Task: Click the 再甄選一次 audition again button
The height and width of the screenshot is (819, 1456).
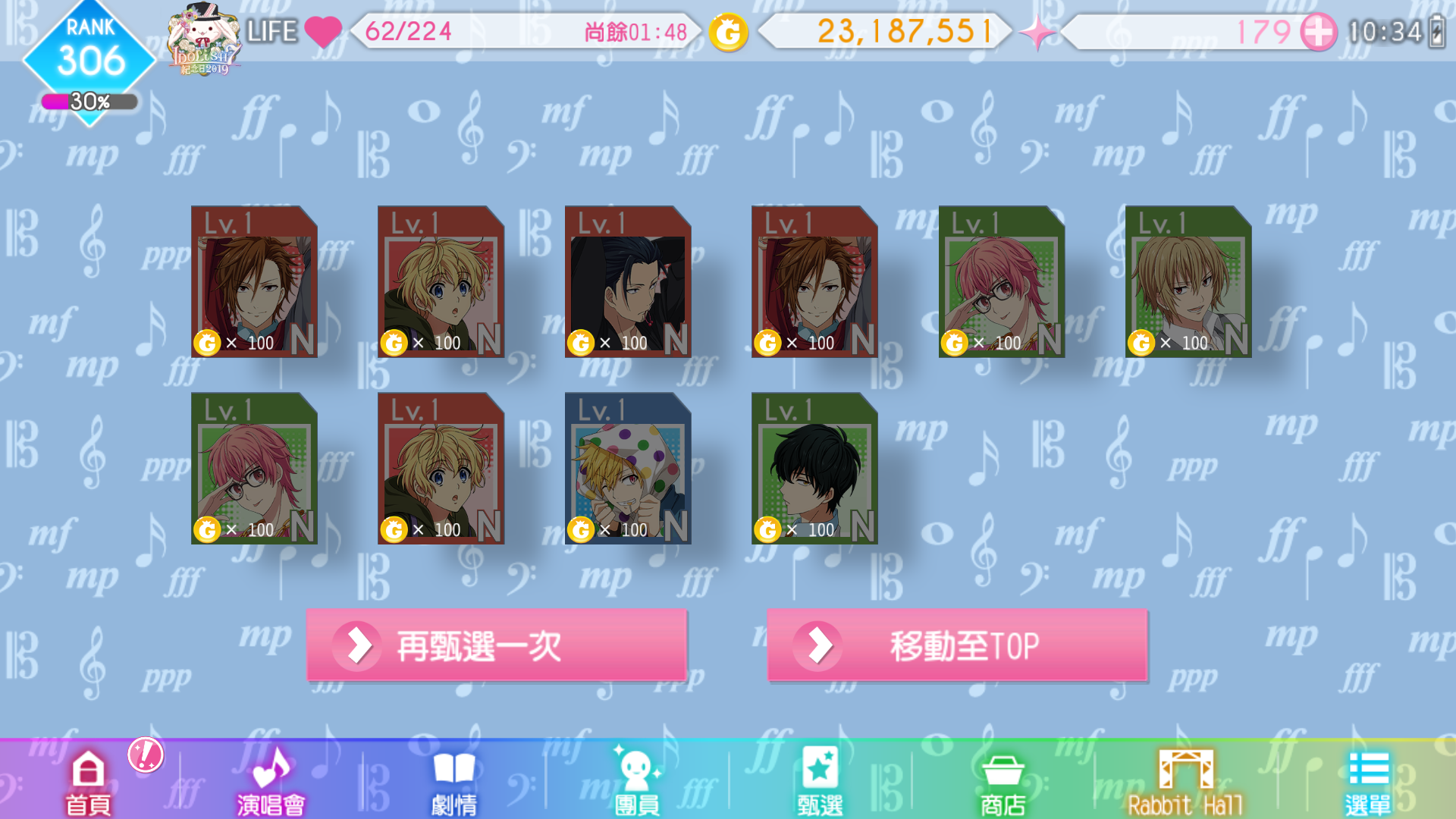Action: click(497, 645)
